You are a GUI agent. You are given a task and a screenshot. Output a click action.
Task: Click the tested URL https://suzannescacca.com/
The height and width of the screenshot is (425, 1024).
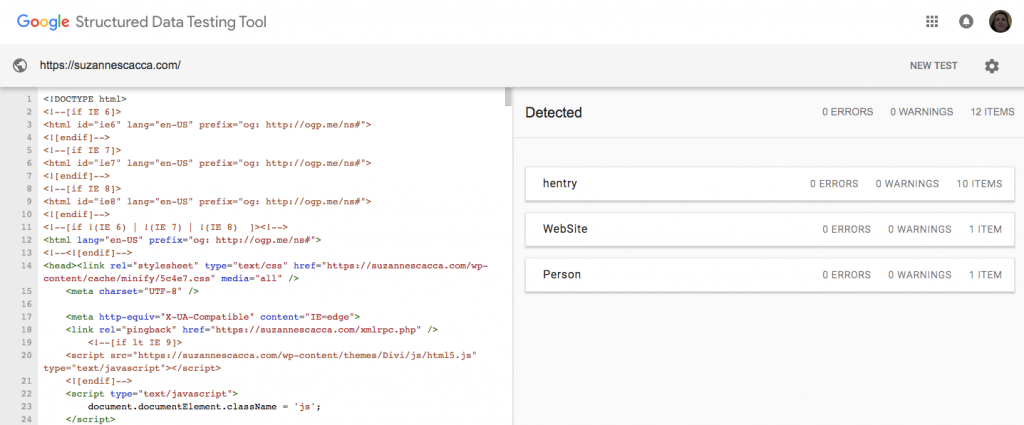[110, 65]
